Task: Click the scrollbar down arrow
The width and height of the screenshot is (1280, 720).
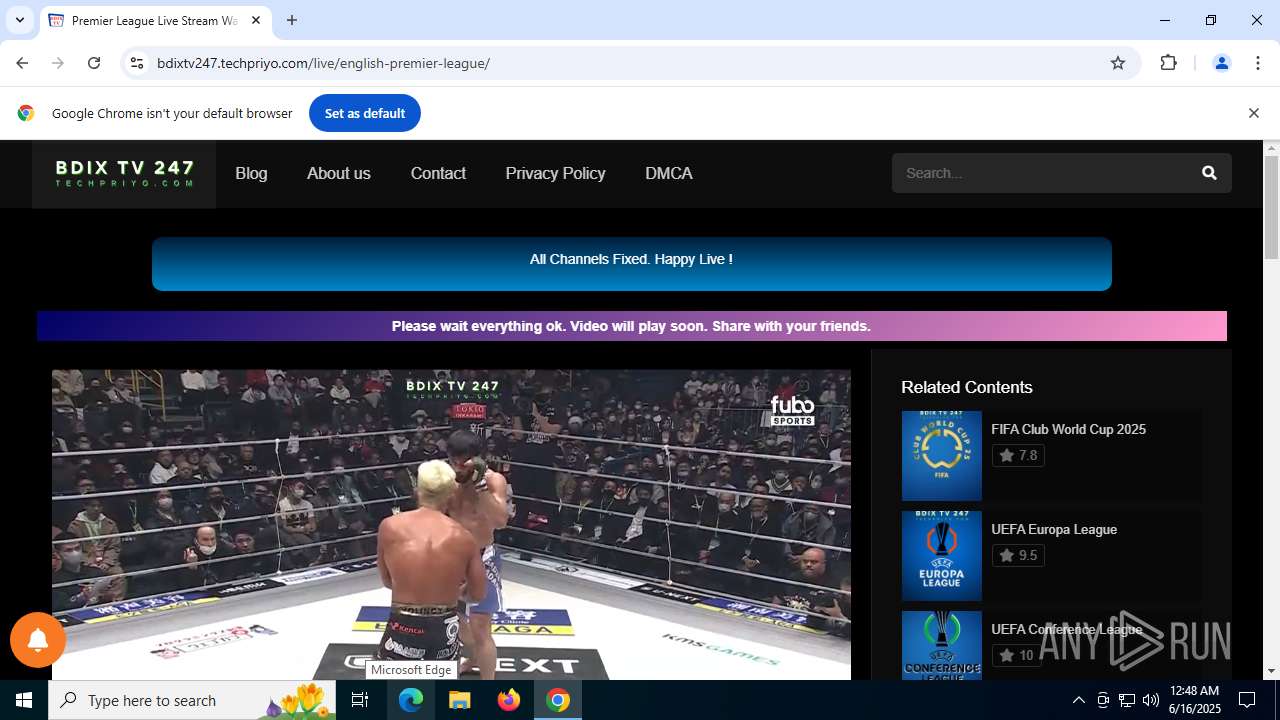Action: click(x=1271, y=671)
